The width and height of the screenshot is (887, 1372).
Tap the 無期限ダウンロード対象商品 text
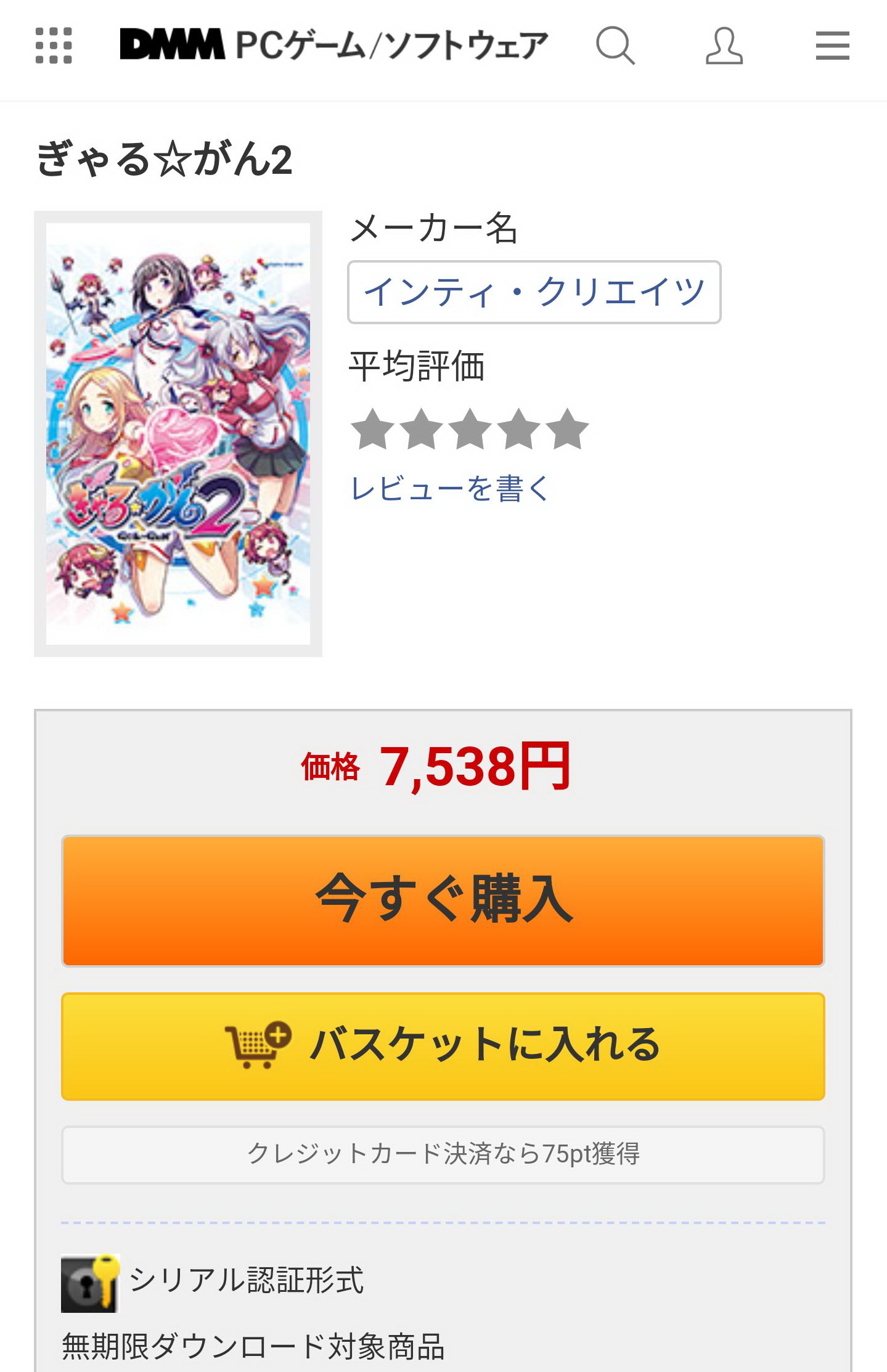(x=253, y=1347)
